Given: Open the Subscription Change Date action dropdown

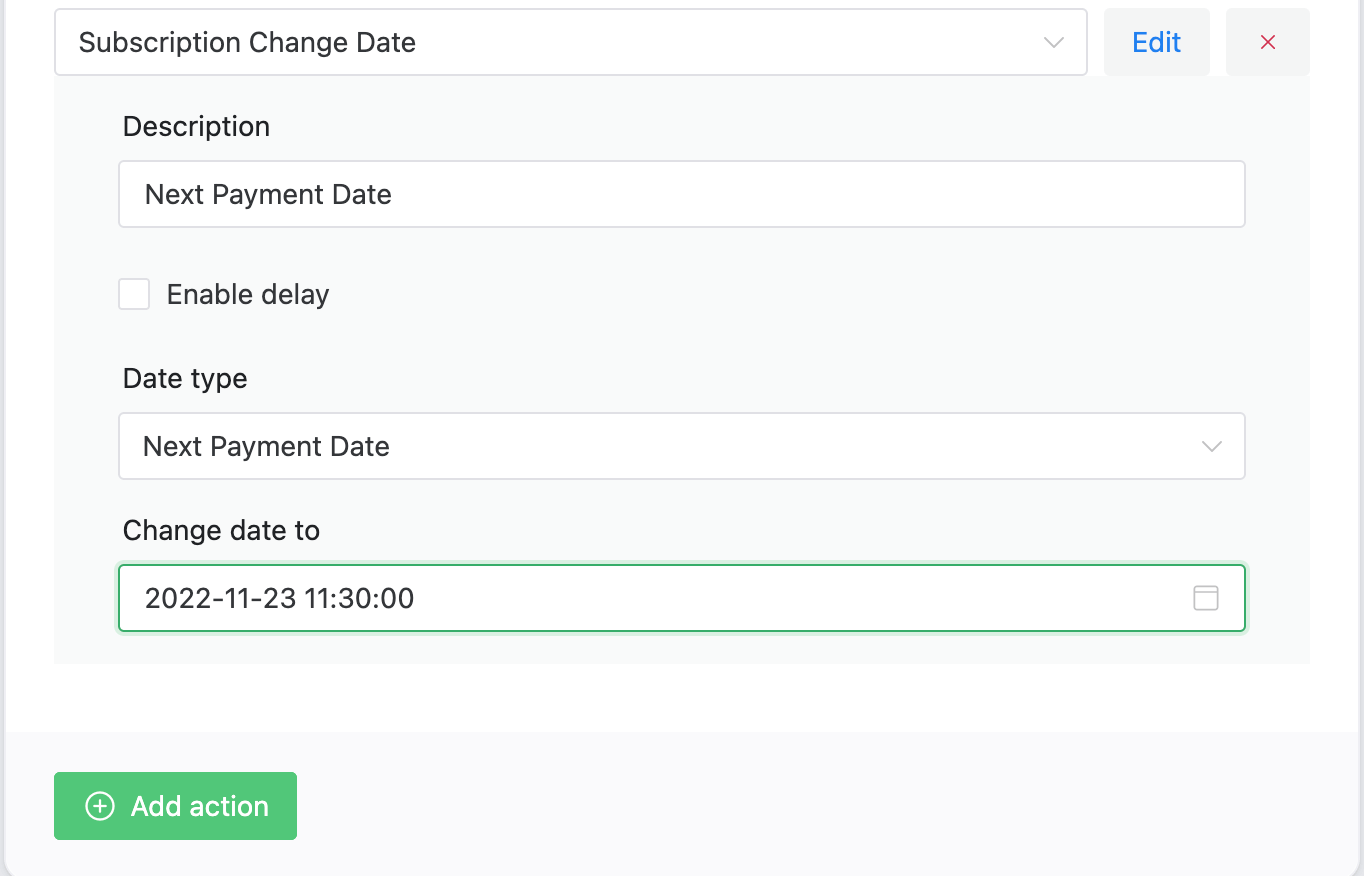Looking at the screenshot, I should click(571, 42).
